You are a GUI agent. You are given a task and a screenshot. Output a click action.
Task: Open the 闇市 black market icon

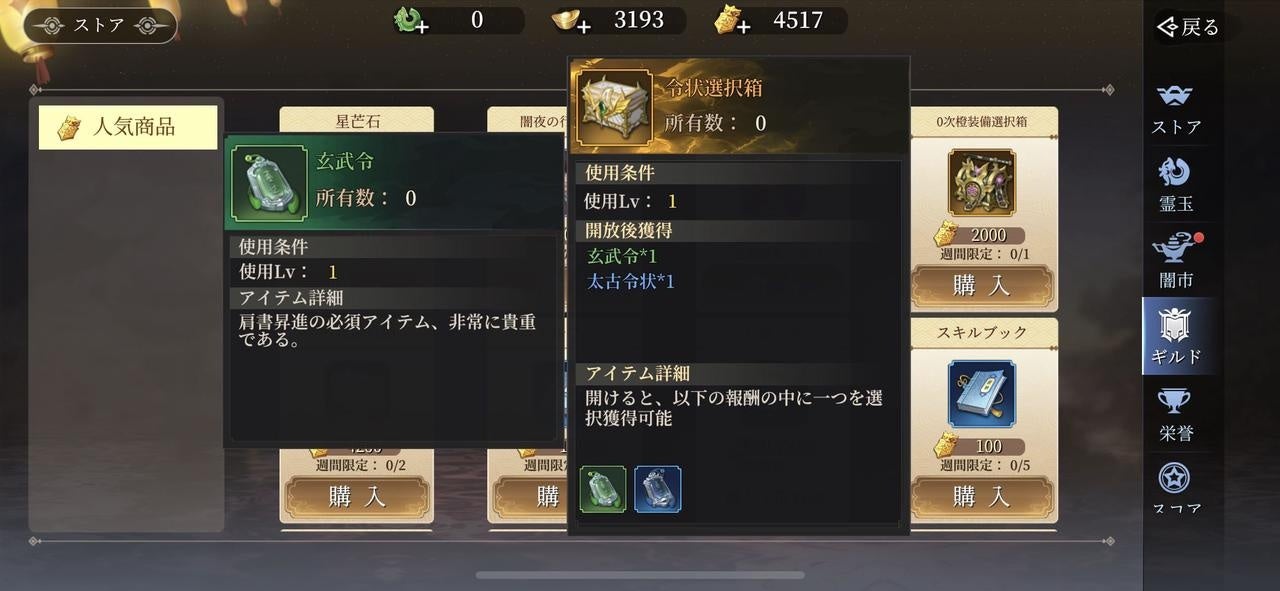[1176, 260]
